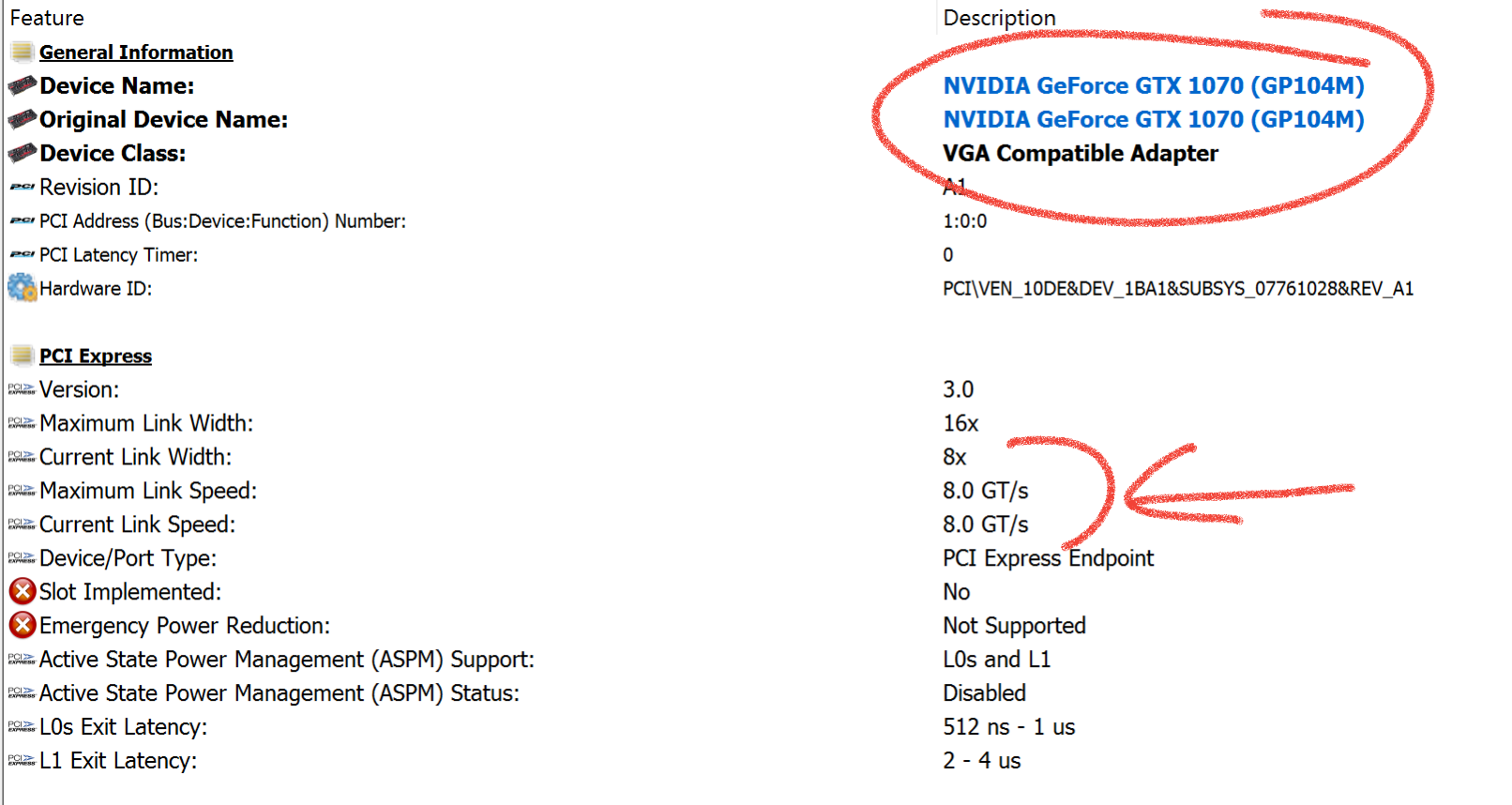
Task: Click the blue Device Name value link
Action: tap(1153, 86)
